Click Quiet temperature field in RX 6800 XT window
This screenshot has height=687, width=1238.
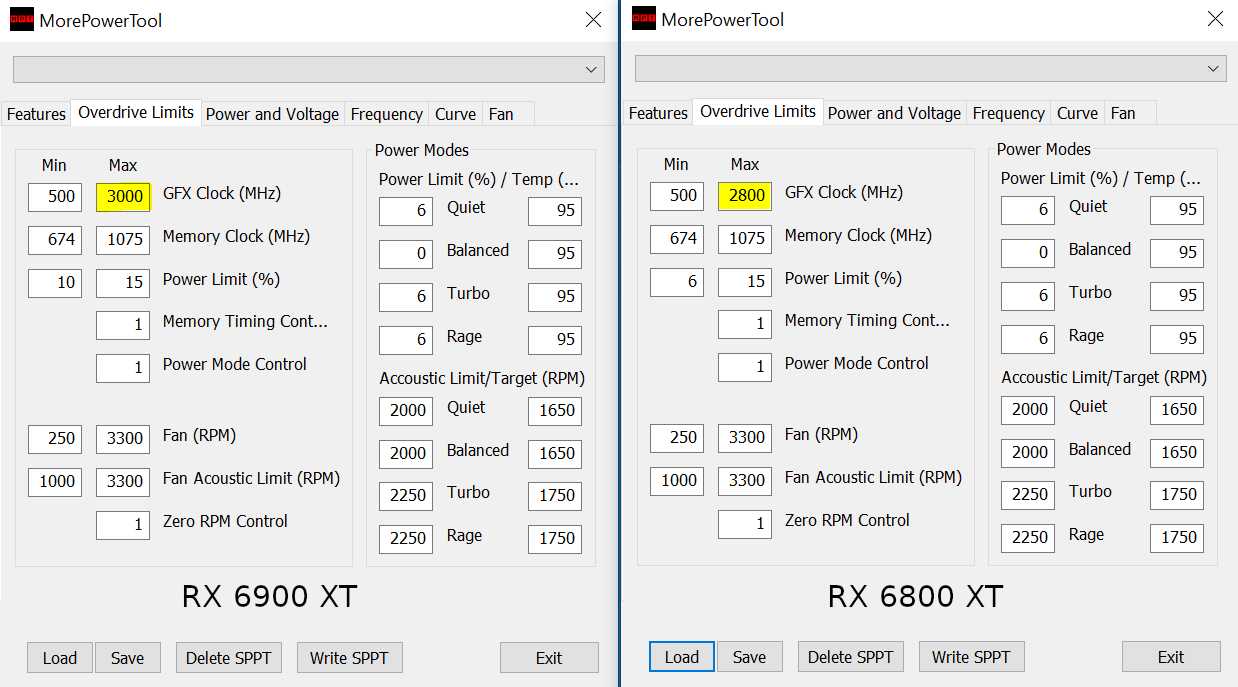(x=1177, y=210)
